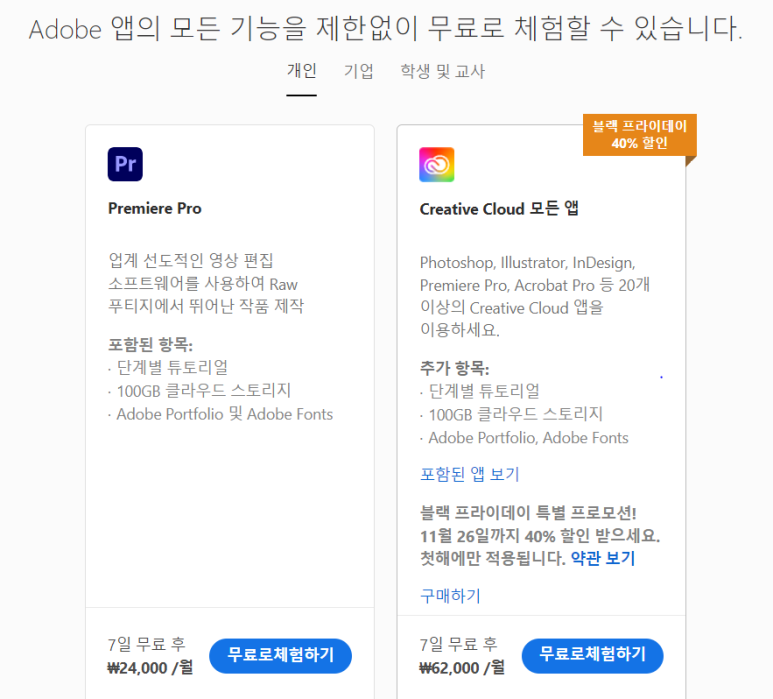
Task: Open the 포함된 앱 보기 link
Action: tap(469, 474)
